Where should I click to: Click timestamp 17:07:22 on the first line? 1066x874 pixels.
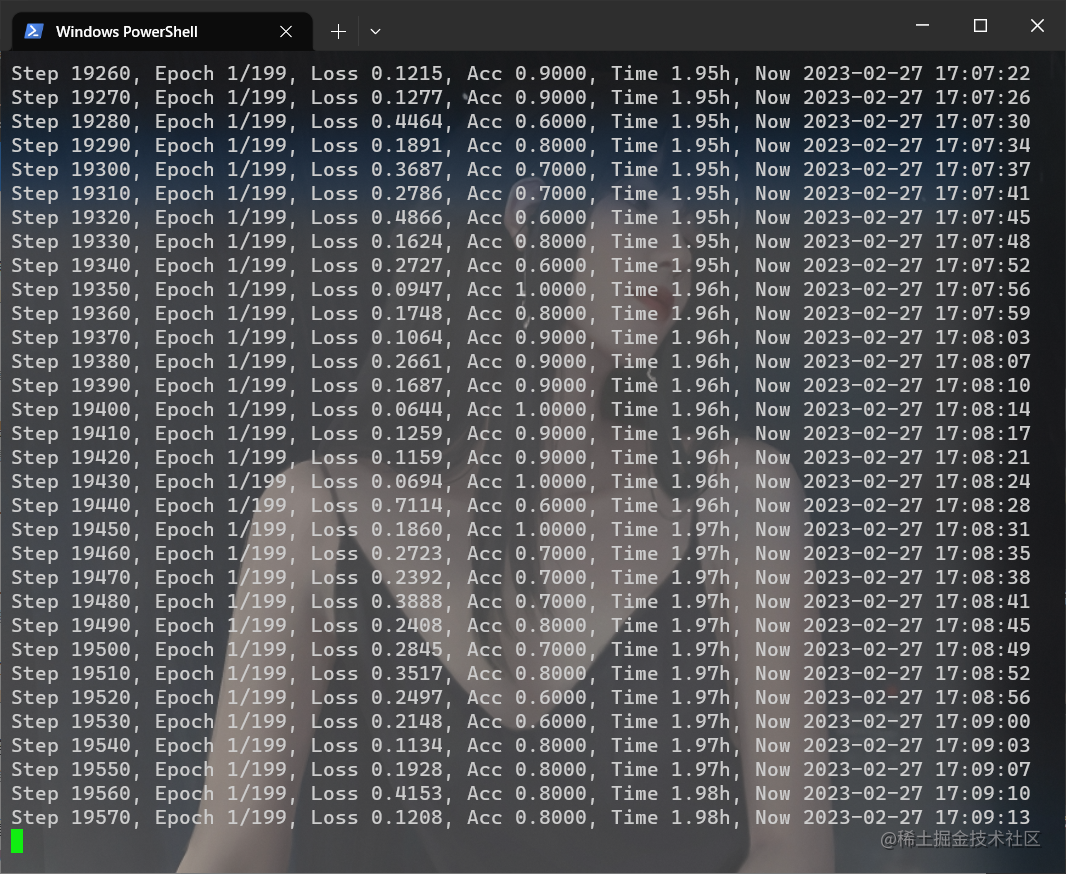coord(982,73)
